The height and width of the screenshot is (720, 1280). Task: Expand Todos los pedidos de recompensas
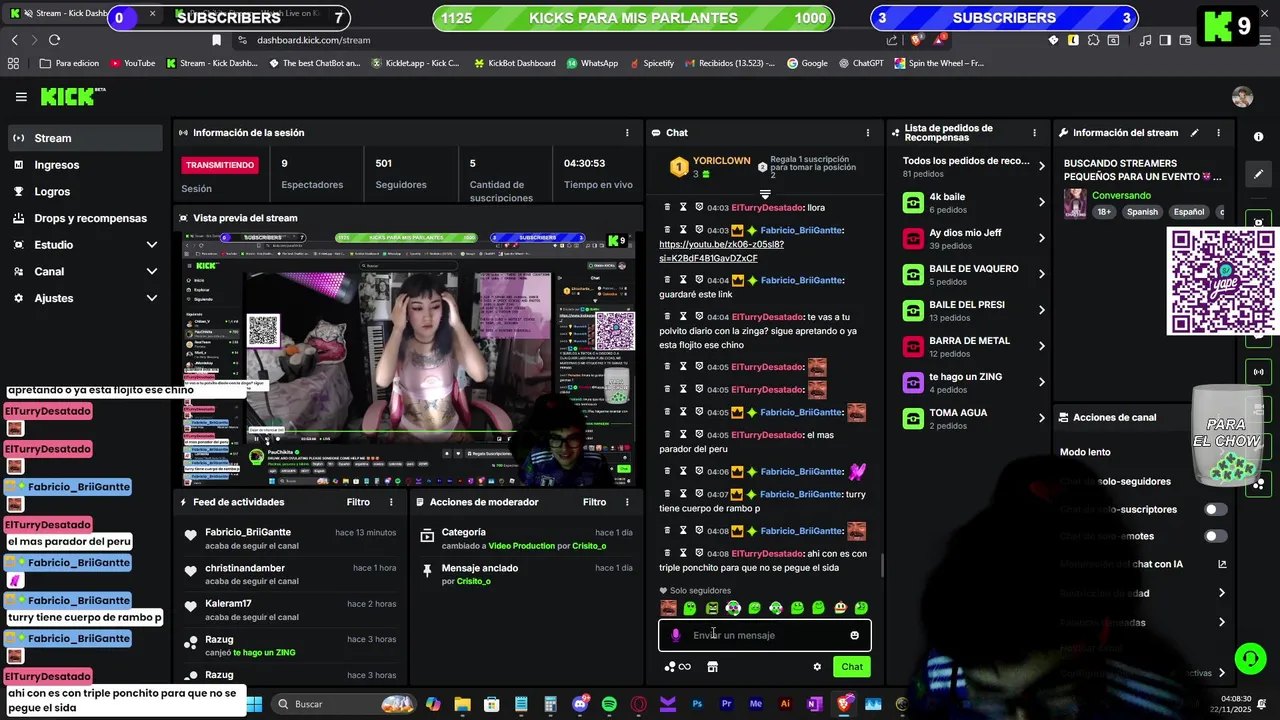point(1041,166)
